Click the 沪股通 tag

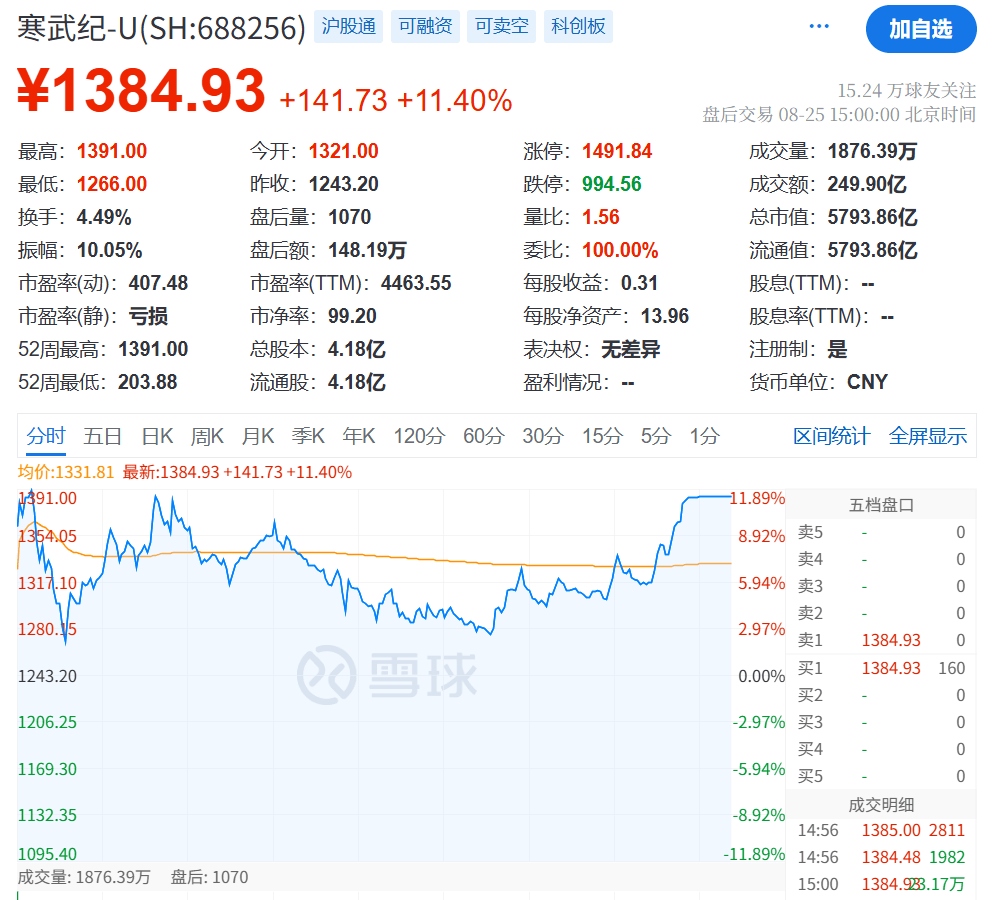pos(348,26)
